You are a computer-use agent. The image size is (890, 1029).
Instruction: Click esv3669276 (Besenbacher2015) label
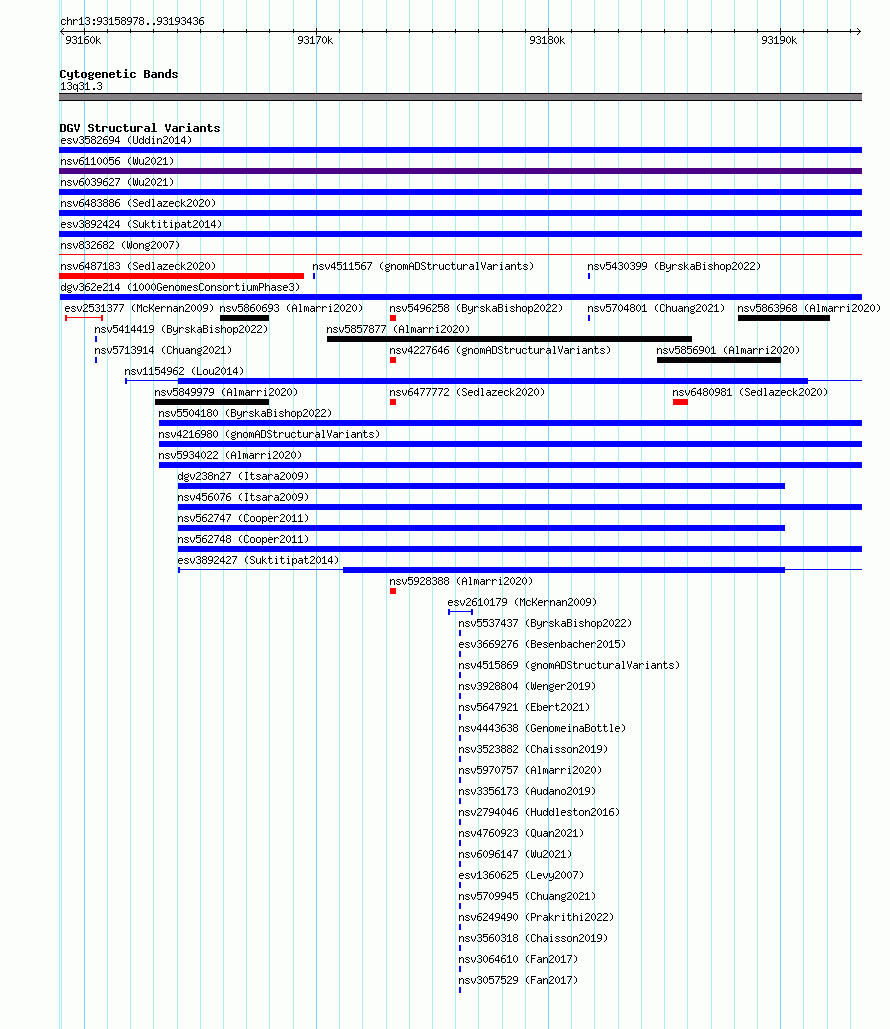[542, 644]
